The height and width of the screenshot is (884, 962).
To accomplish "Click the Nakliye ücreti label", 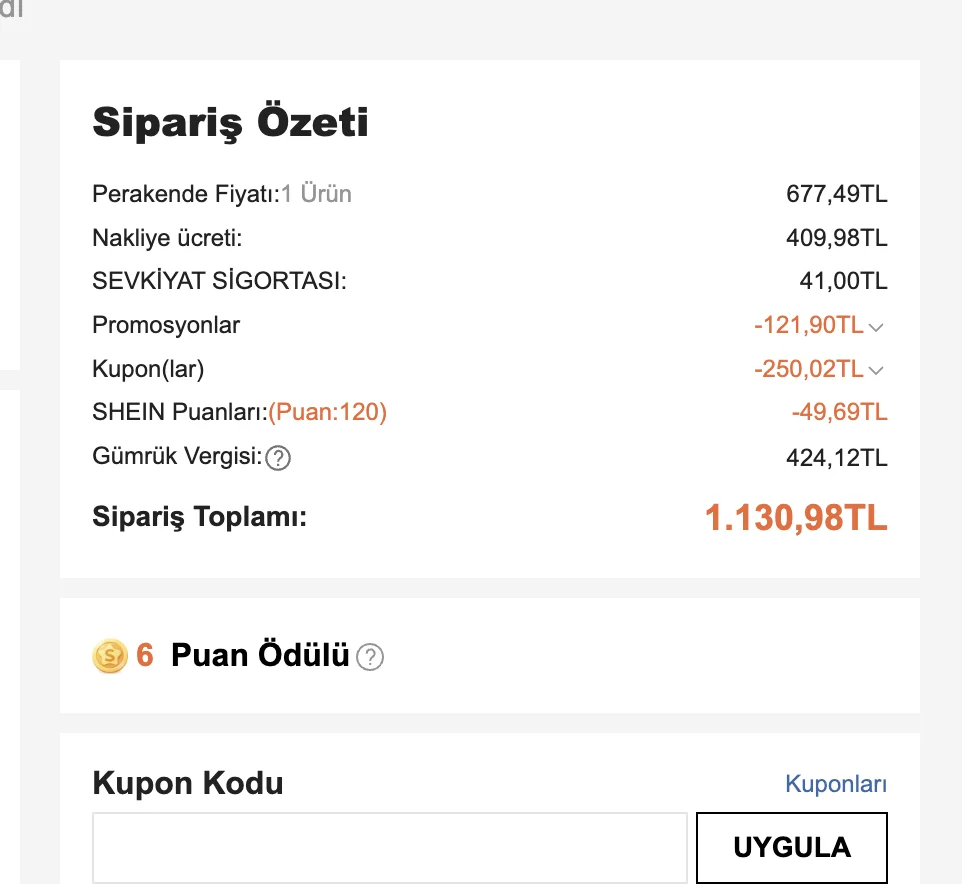I will pos(167,238).
